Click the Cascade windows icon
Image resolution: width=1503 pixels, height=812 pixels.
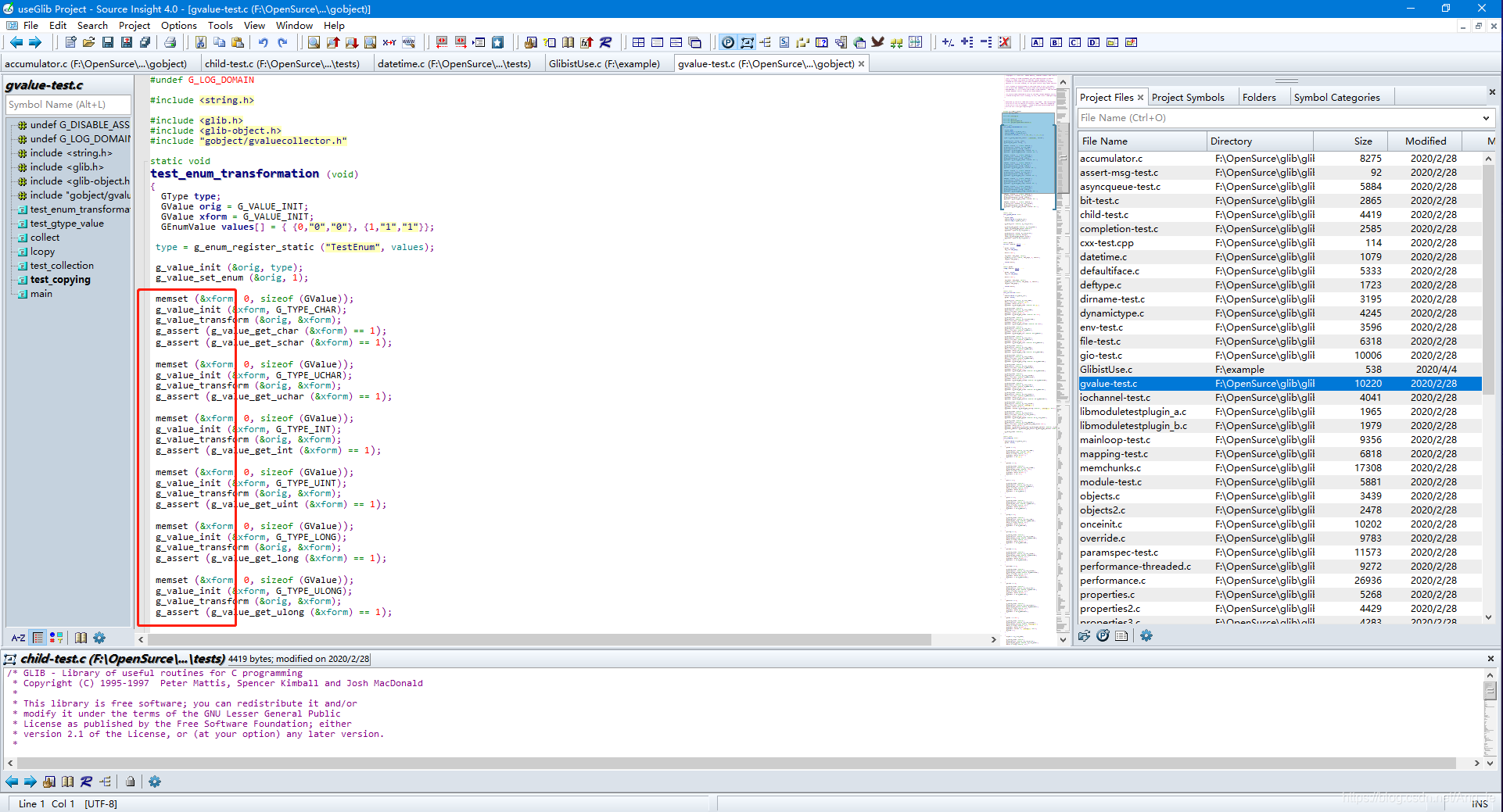pyautogui.click(x=695, y=42)
